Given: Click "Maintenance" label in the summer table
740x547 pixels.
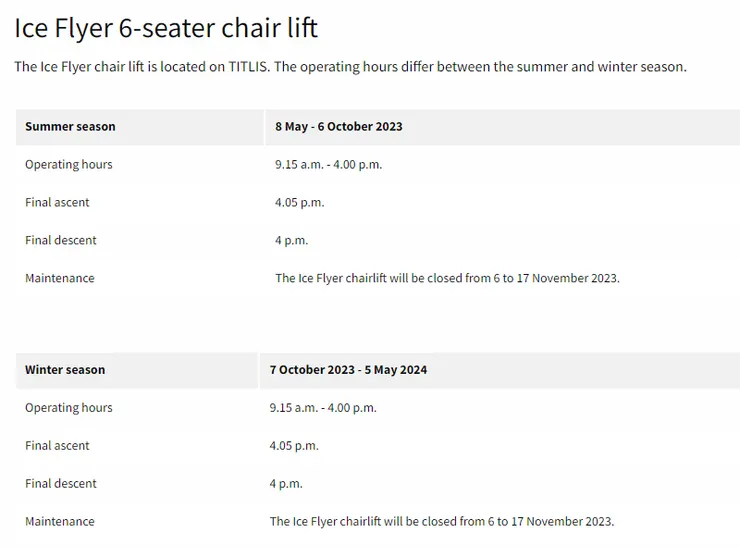Looking at the screenshot, I should click(x=60, y=279).
